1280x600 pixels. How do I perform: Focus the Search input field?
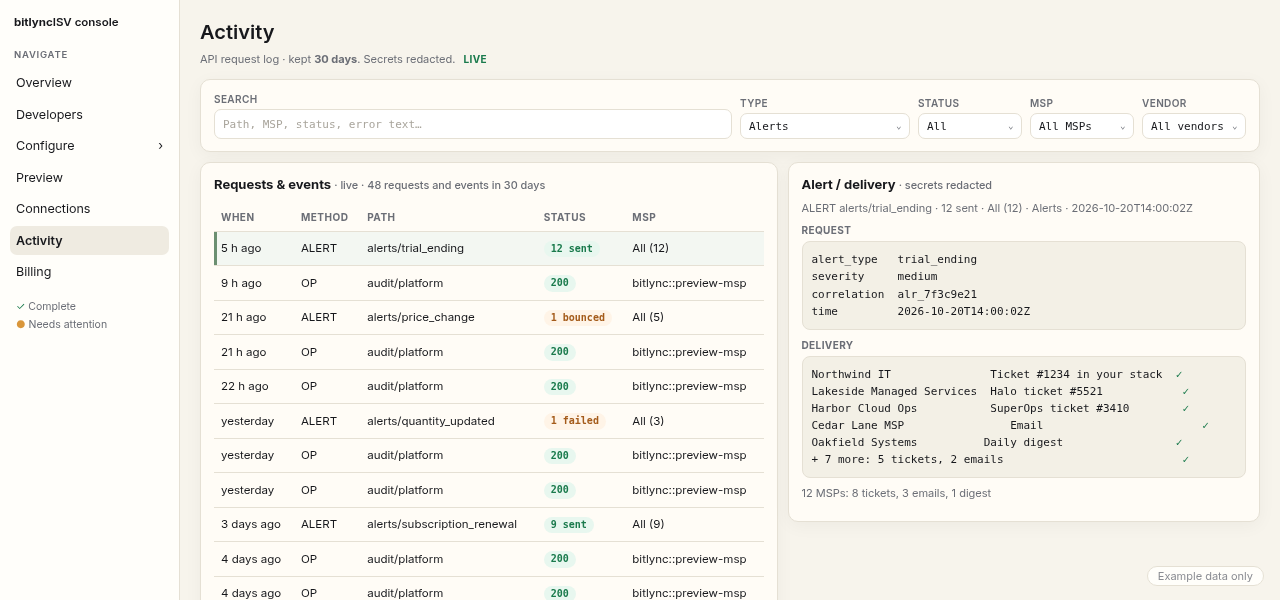pos(473,124)
